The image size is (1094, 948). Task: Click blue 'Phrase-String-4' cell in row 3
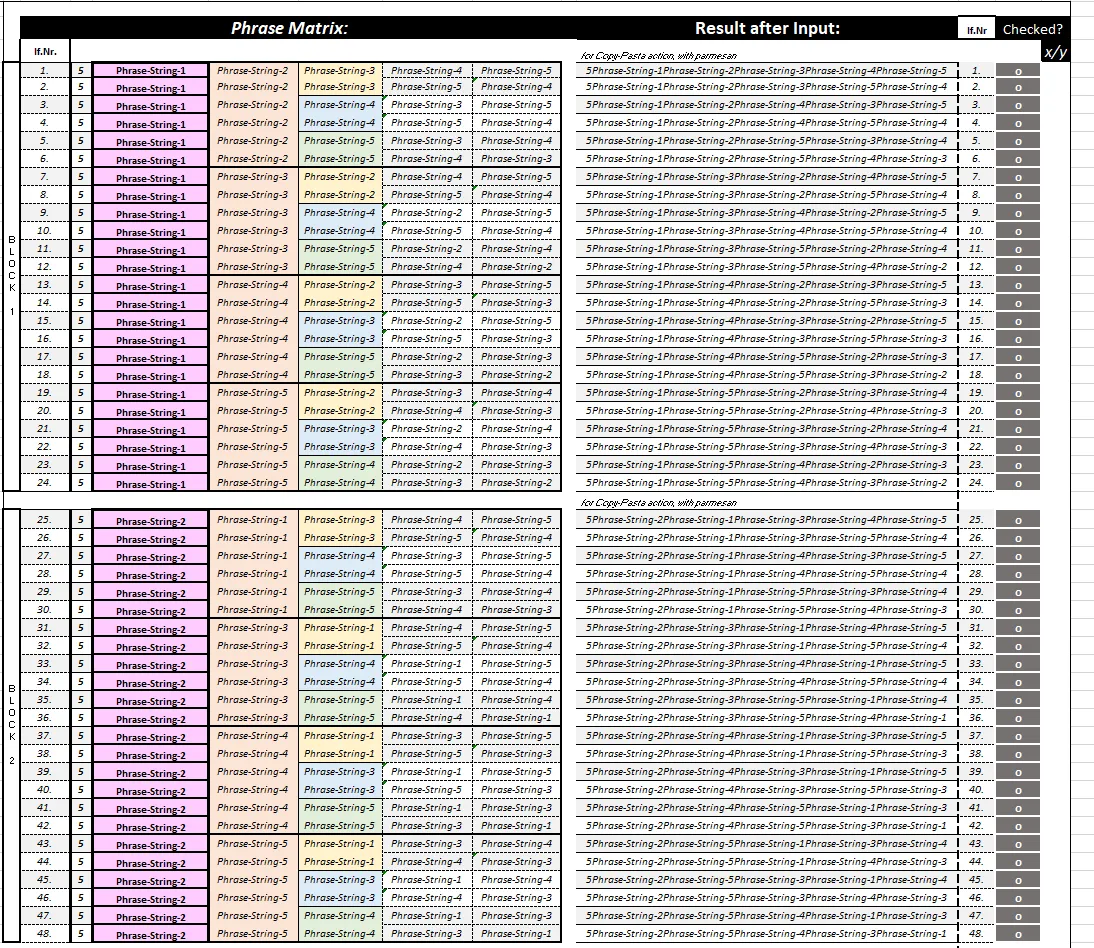point(340,105)
